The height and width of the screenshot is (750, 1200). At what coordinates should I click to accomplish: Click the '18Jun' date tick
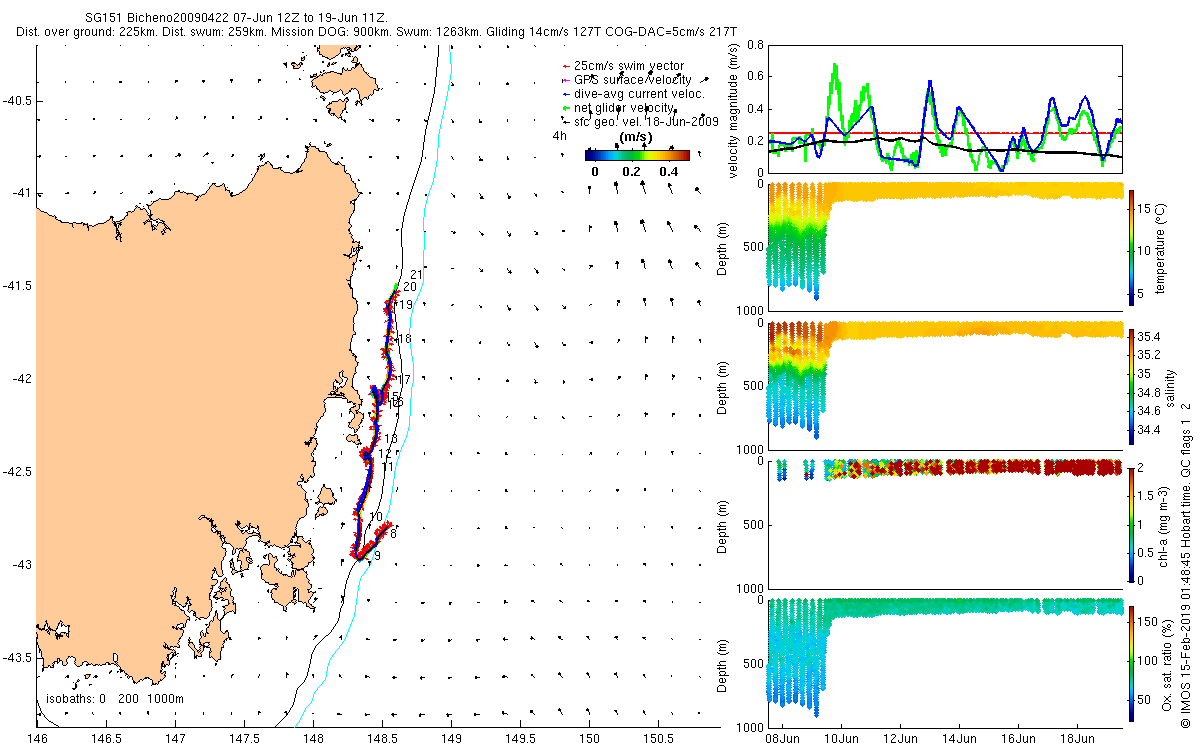[1077, 738]
